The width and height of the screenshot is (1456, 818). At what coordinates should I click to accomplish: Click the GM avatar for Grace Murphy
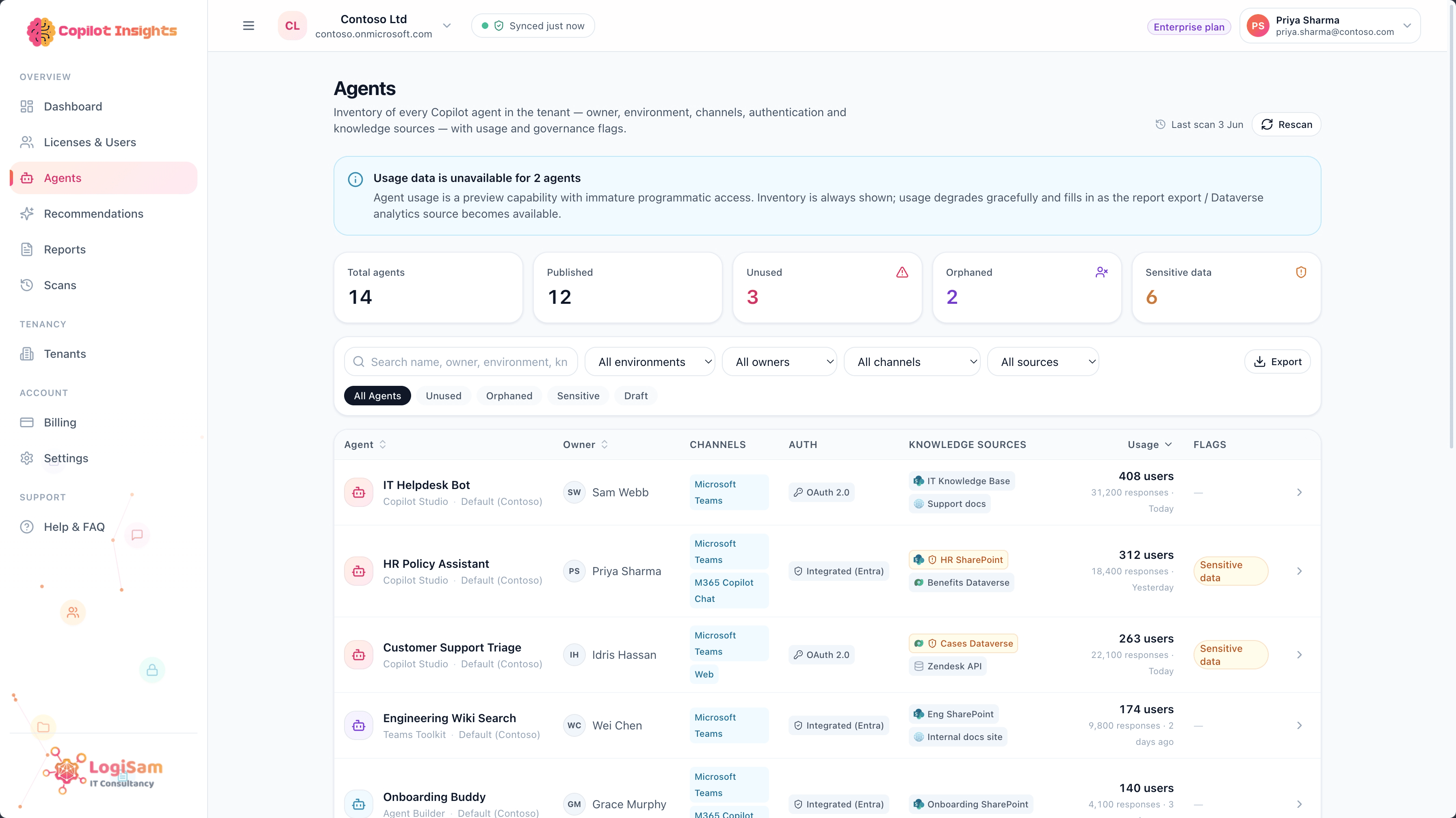point(574,804)
